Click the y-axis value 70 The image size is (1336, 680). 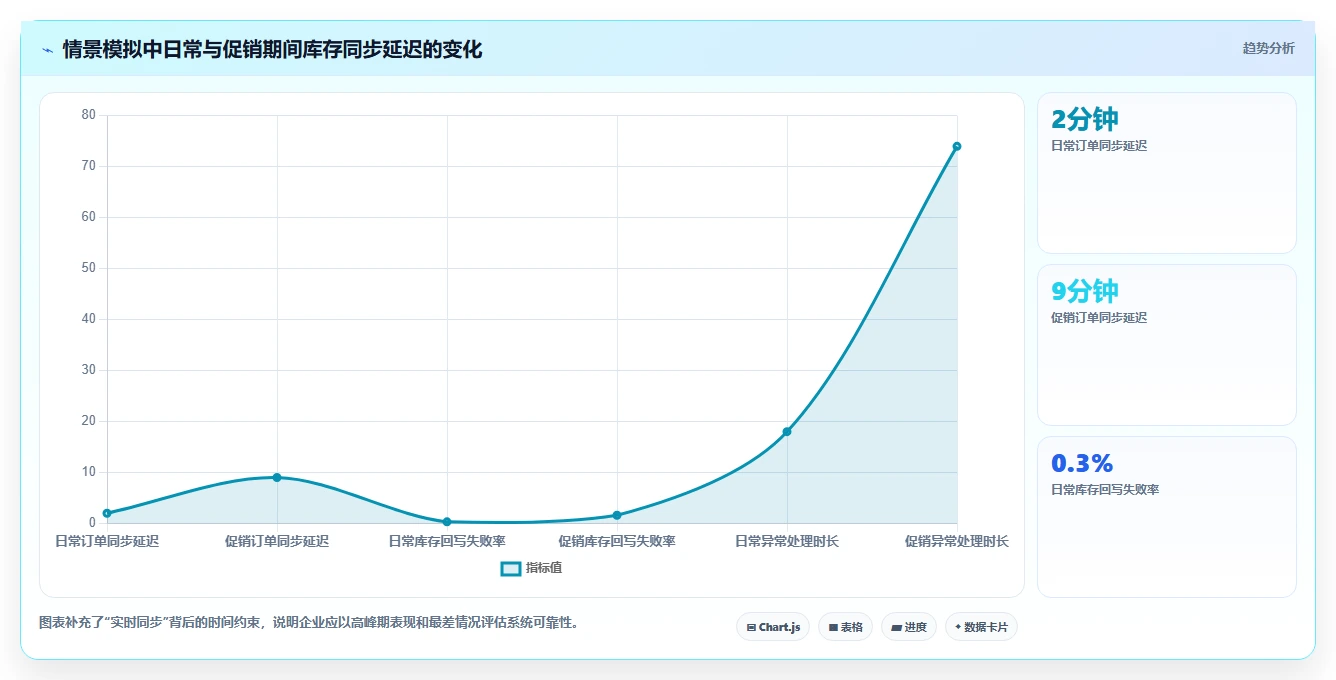coord(89,166)
